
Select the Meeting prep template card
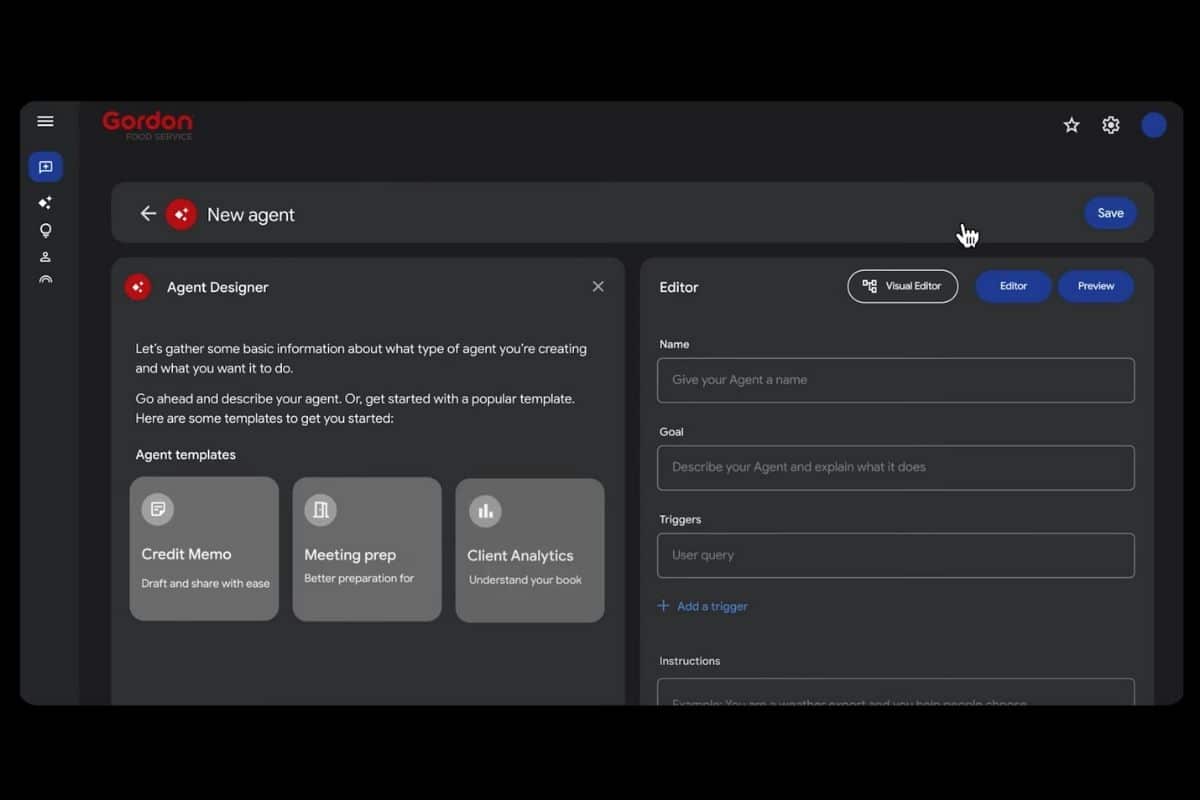coord(367,549)
